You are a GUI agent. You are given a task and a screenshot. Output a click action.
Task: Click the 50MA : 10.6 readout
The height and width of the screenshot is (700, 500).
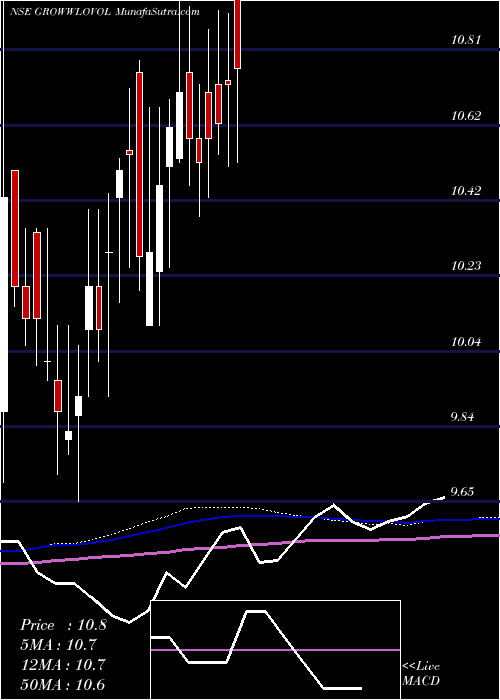pos(63,684)
